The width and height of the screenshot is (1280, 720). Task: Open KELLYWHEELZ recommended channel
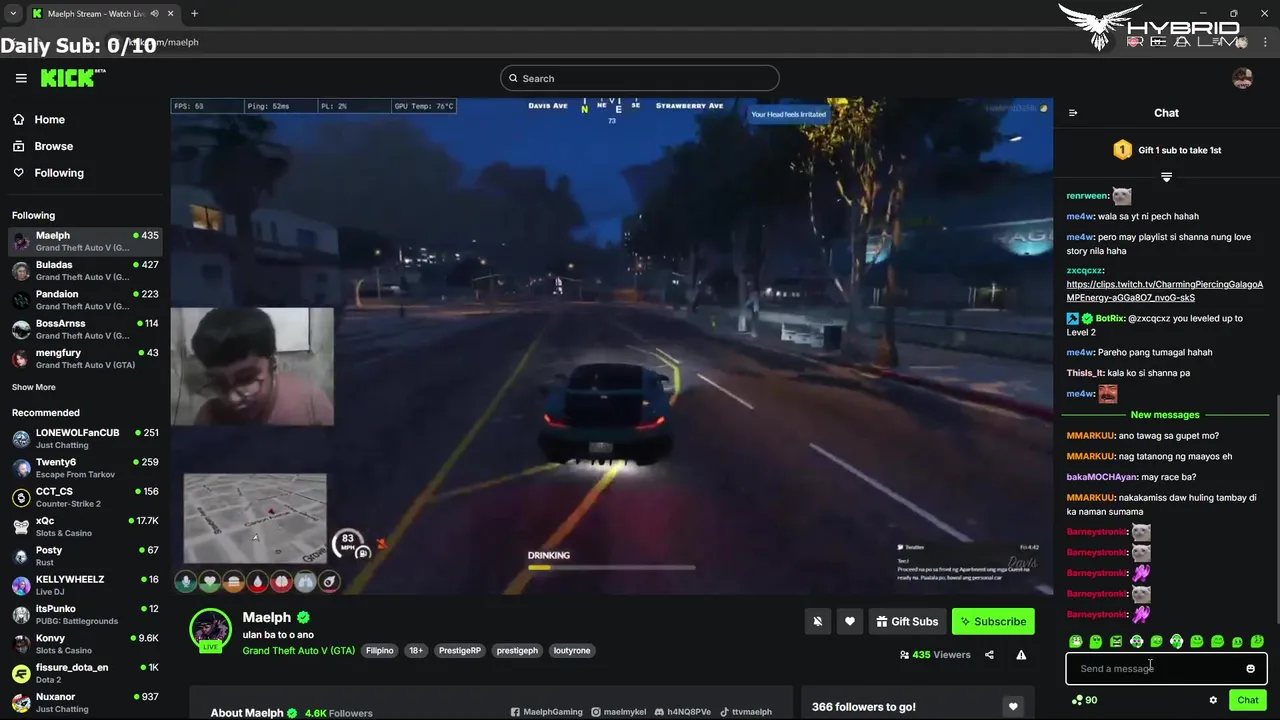pyautogui.click(x=85, y=585)
